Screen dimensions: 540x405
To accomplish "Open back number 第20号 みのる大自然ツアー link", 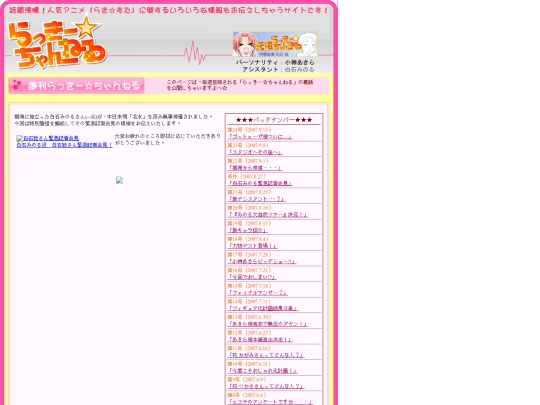I will 268,215.
